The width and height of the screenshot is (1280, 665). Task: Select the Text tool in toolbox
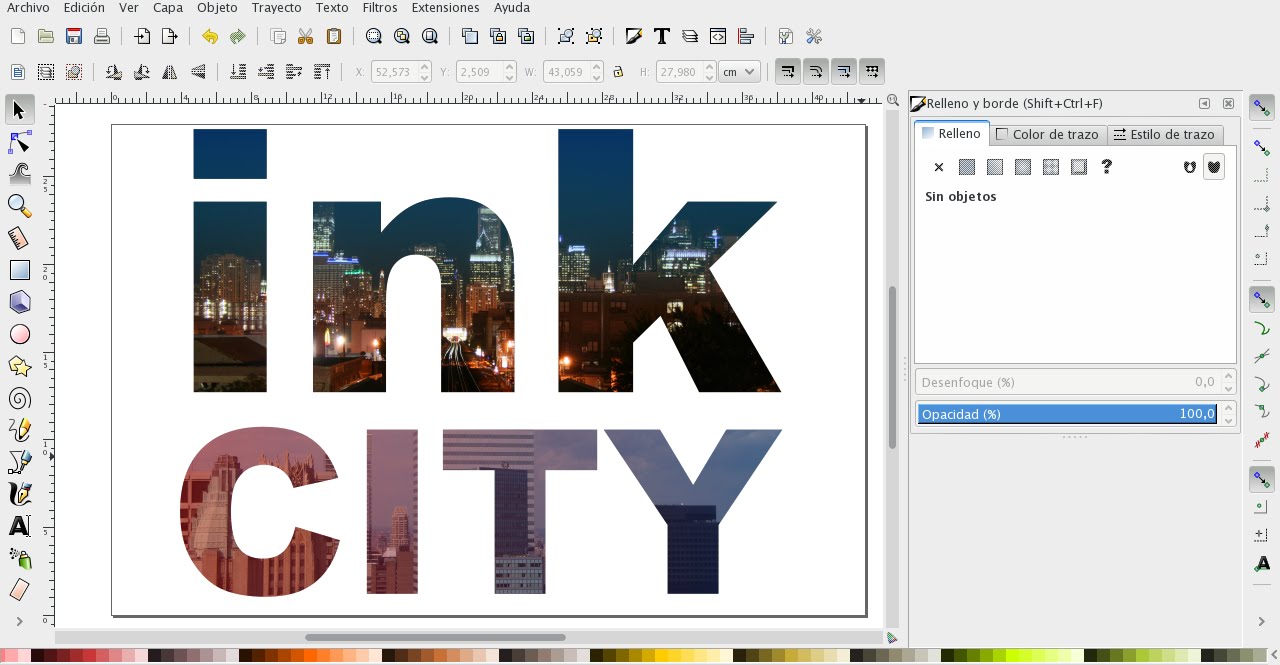pos(19,526)
